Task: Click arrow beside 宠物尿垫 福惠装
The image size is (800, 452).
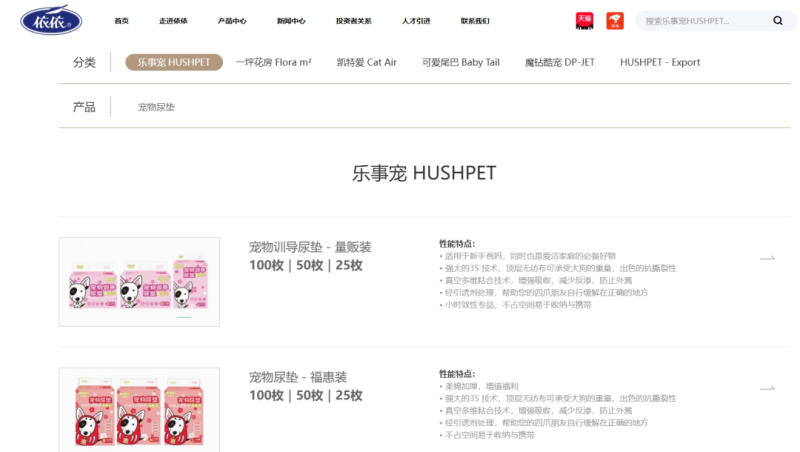Action: coord(767,388)
